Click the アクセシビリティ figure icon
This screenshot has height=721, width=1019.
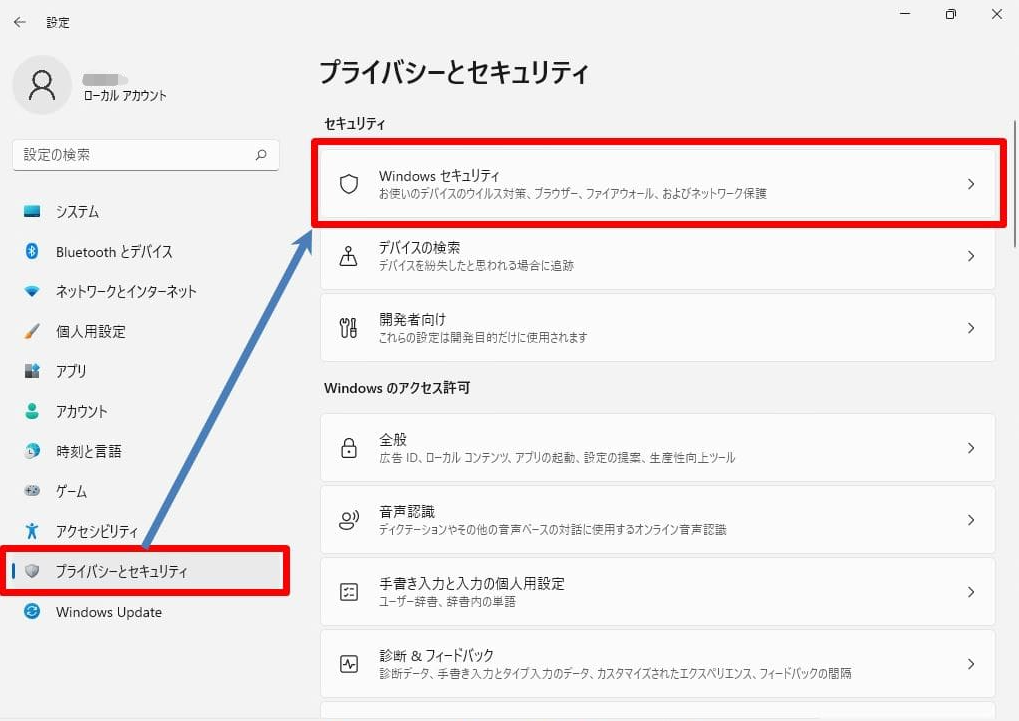tap(32, 531)
